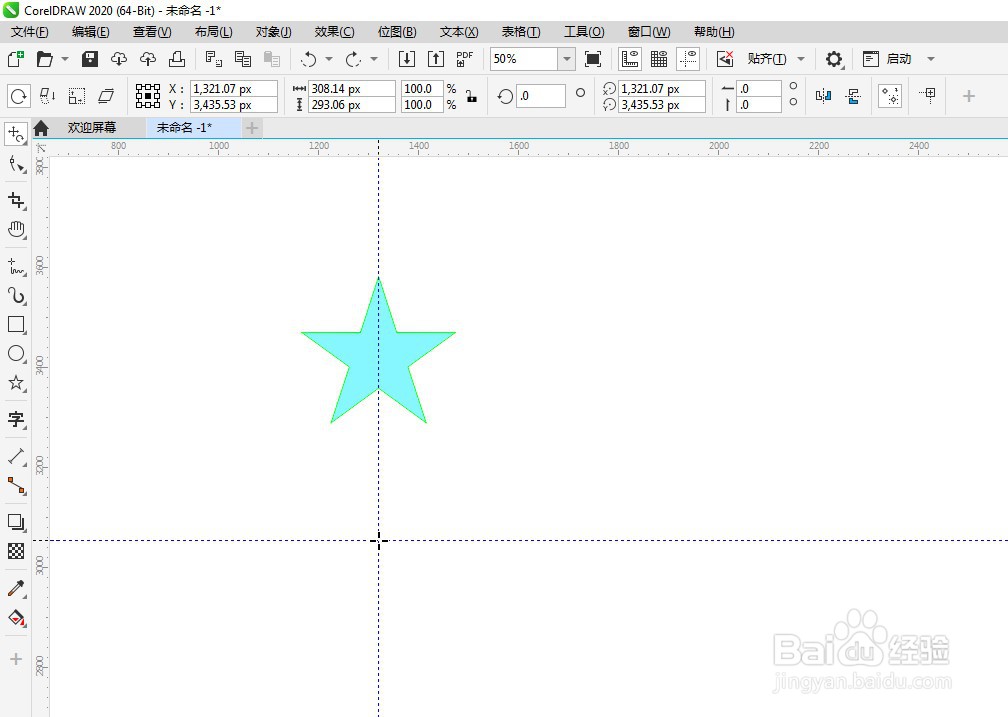1008x717 pixels.
Task: Toggle the lock ratio padlock
Action: pyautogui.click(x=472, y=96)
